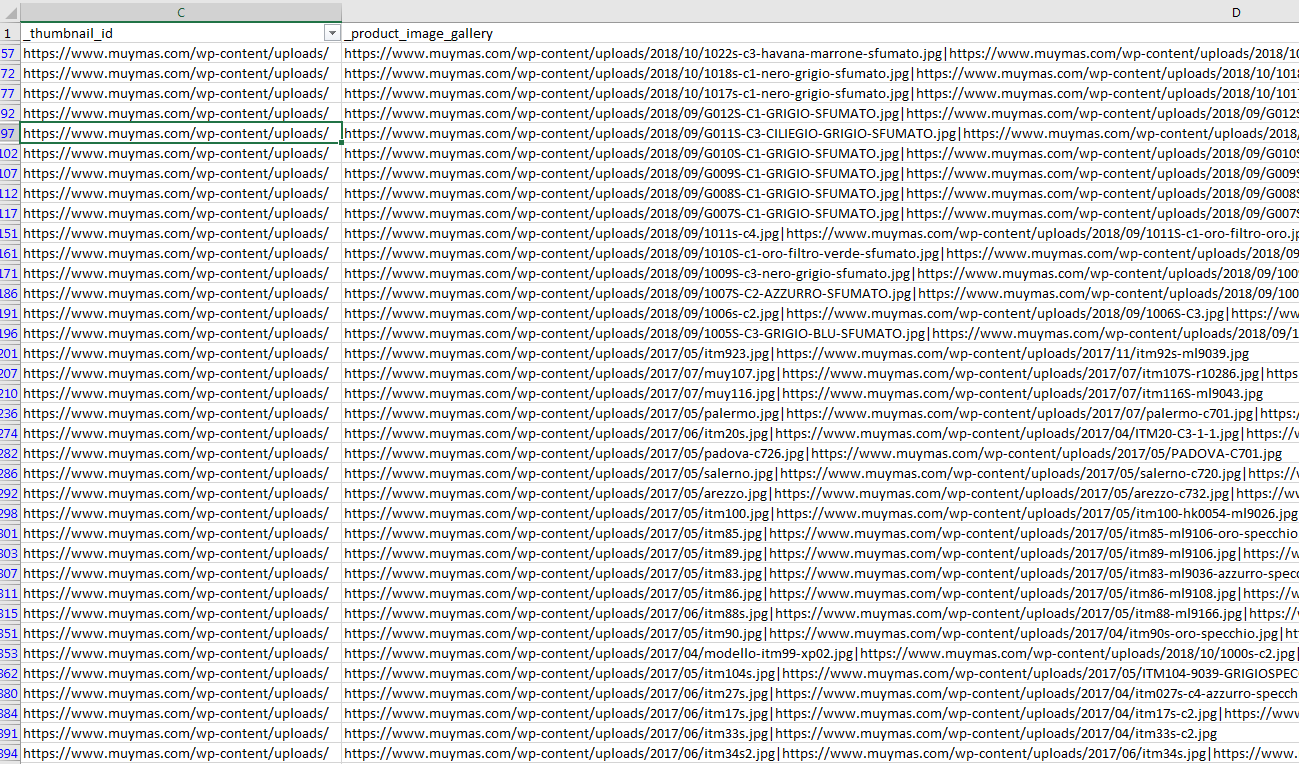Select gallery cell starting with salerno.jpg
1299x764 pixels.
point(820,473)
